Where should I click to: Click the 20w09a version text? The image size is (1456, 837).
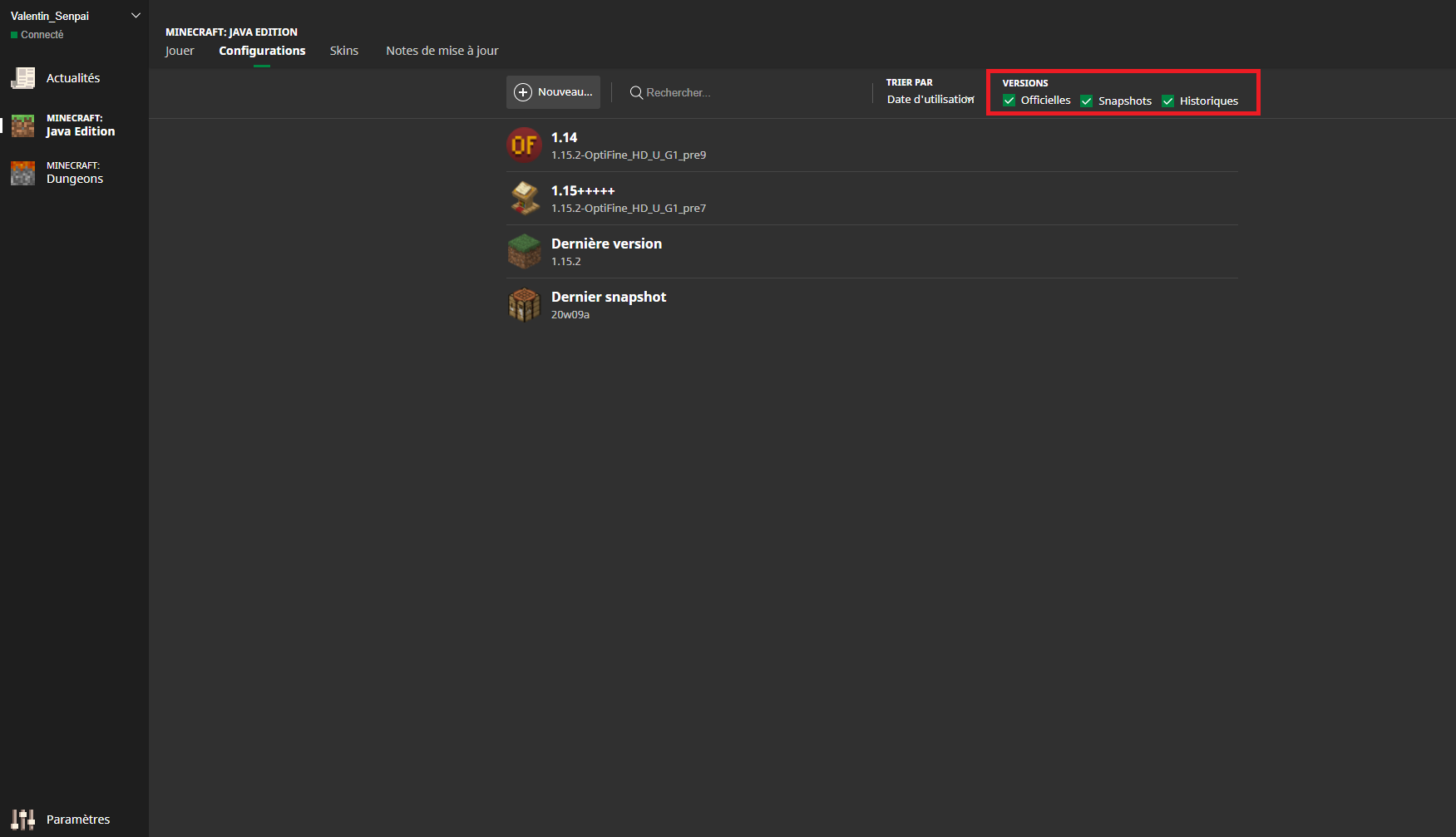(x=570, y=315)
